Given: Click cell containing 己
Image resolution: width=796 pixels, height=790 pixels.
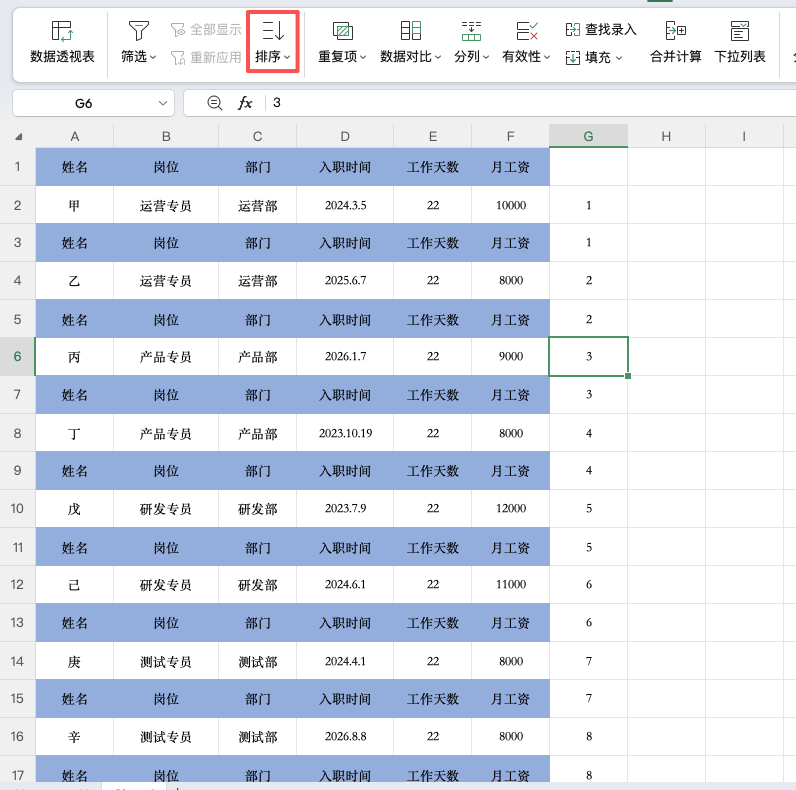Looking at the screenshot, I should click(75, 584).
